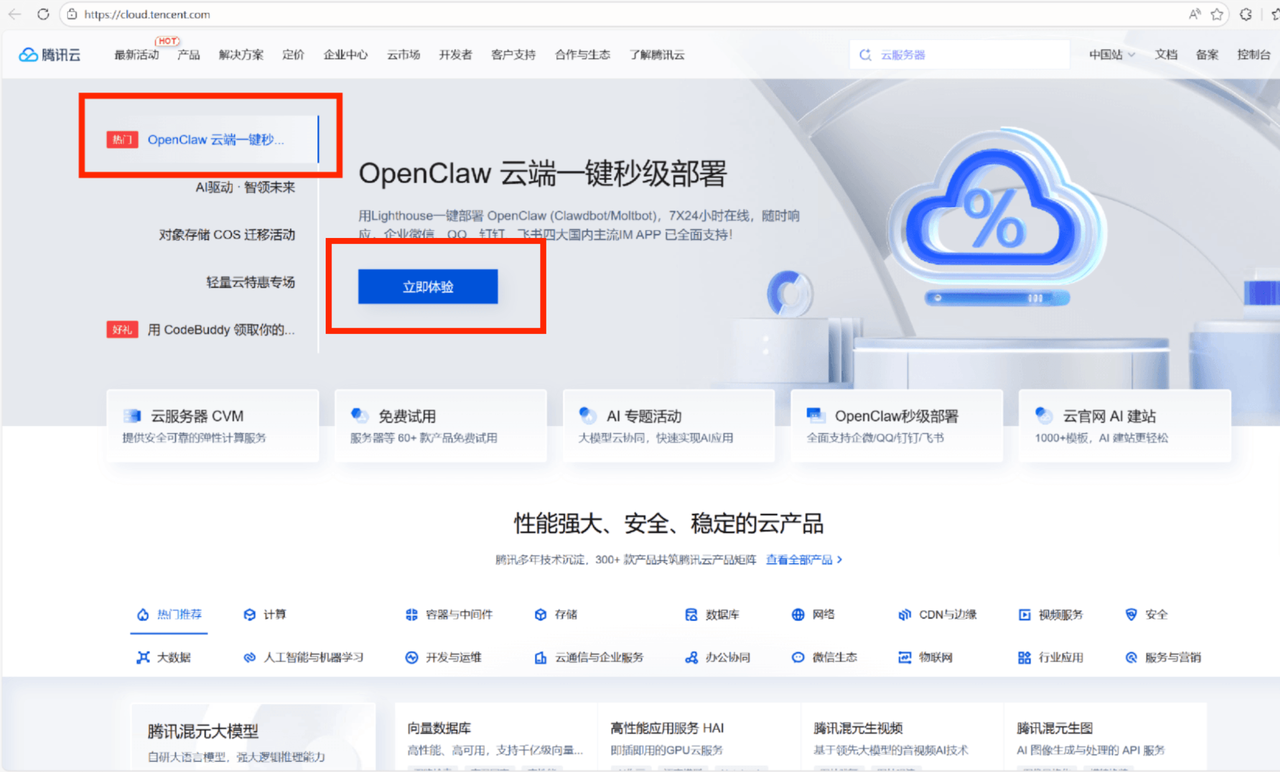Open the 解决方案 navigation menu
The height and width of the screenshot is (772, 1280).
(x=241, y=55)
